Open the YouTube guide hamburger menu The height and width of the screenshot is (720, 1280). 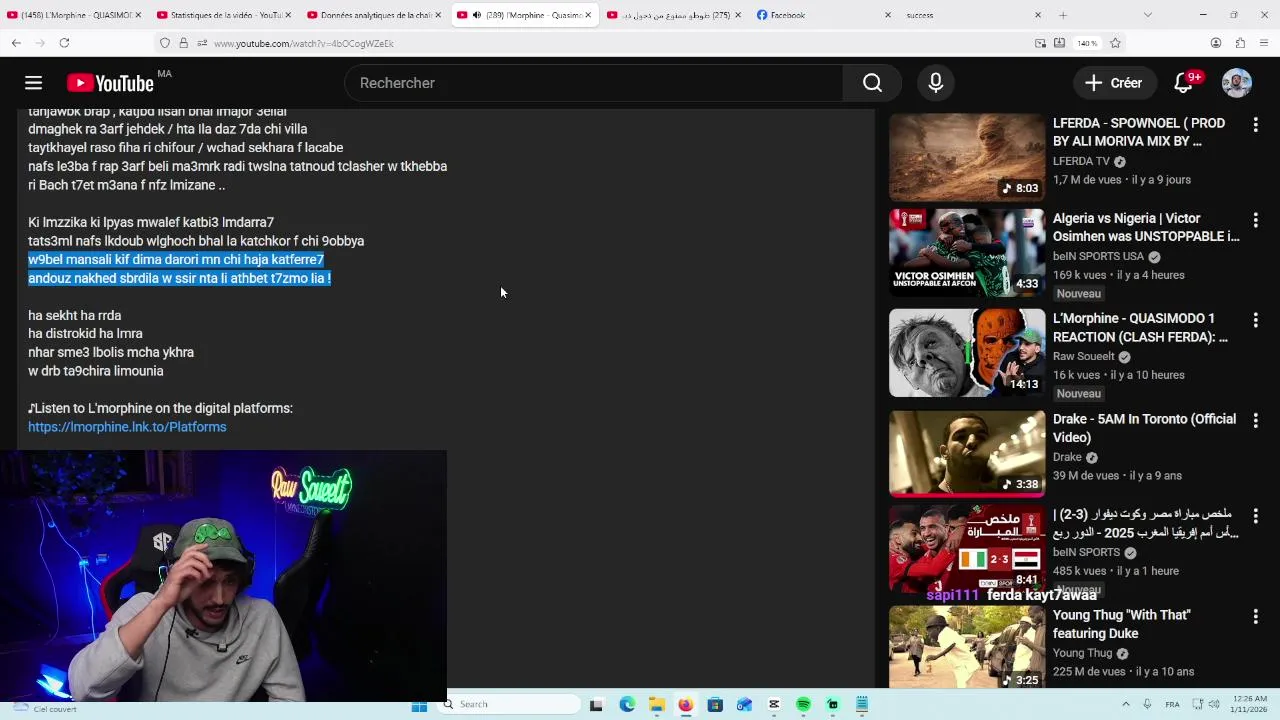coord(33,83)
